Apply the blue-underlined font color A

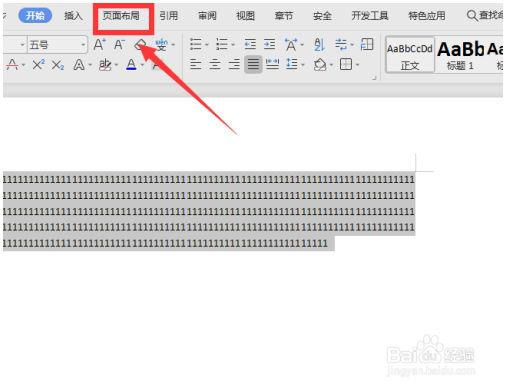click(131, 64)
